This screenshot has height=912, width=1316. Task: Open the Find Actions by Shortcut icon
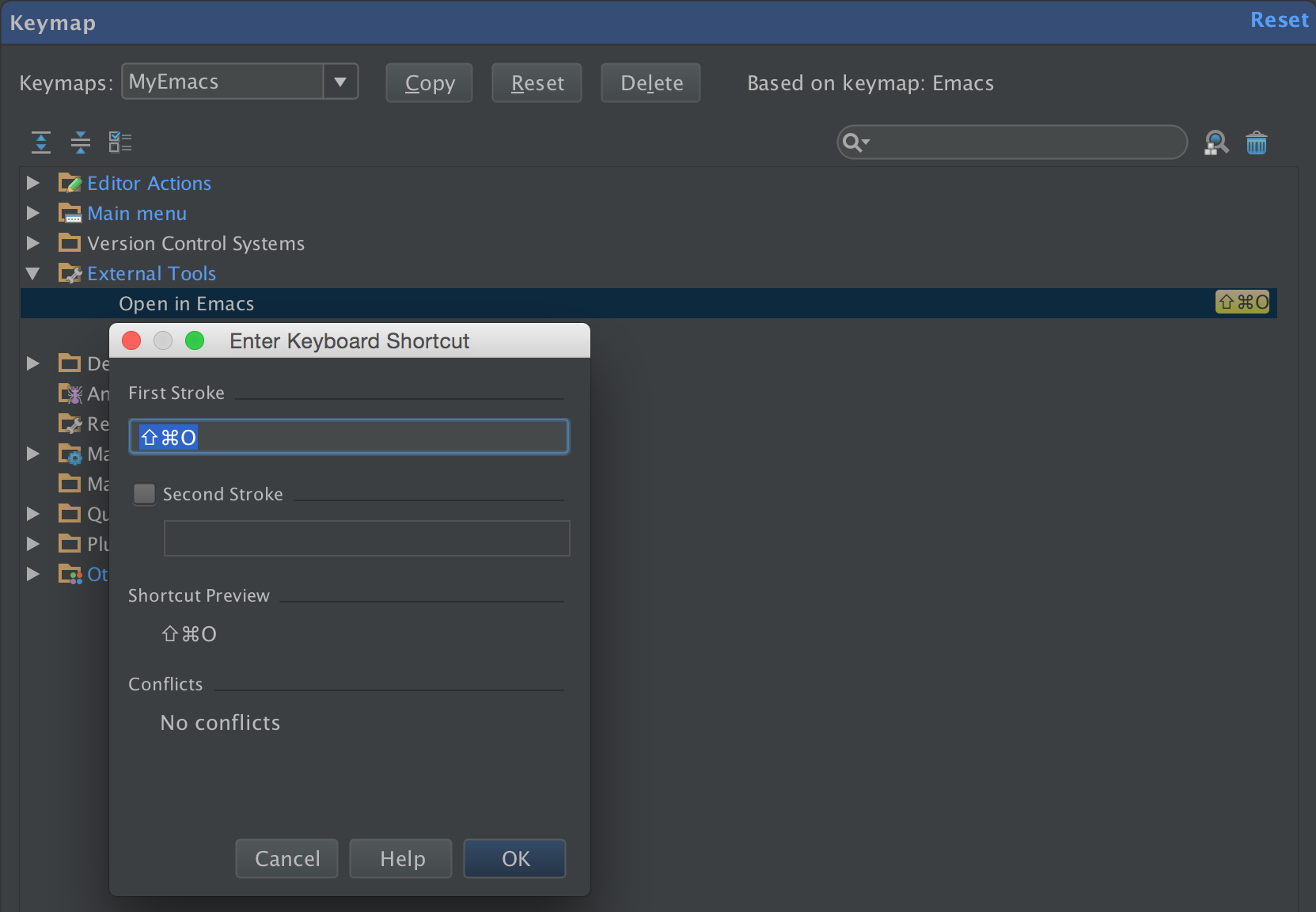pyautogui.click(x=1216, y=142)
